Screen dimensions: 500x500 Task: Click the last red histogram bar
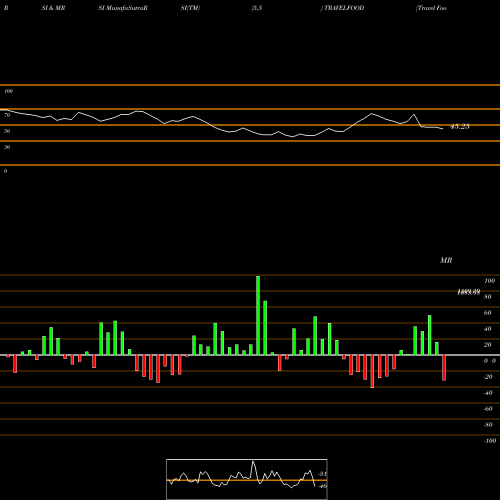point(444,368)
